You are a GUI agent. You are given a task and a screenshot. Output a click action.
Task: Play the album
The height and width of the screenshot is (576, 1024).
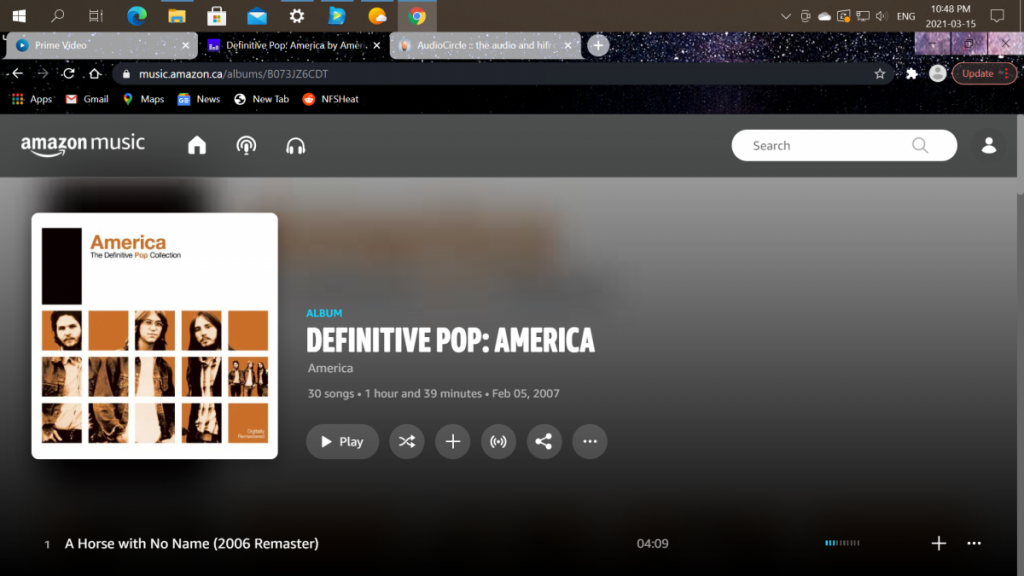[x=342, y=441]
